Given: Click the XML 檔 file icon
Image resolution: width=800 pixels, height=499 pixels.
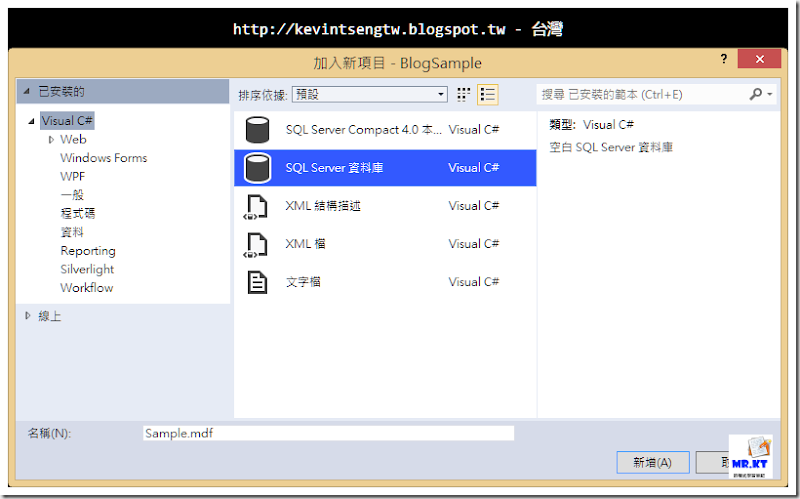Looking at the screenshot, I should [256, 245].
